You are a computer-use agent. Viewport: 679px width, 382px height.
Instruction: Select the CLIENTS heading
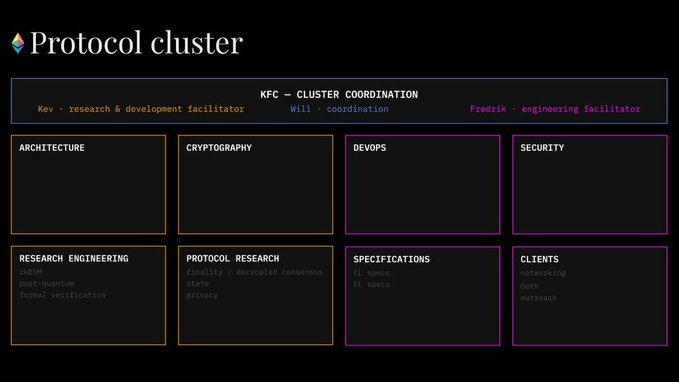540,259
